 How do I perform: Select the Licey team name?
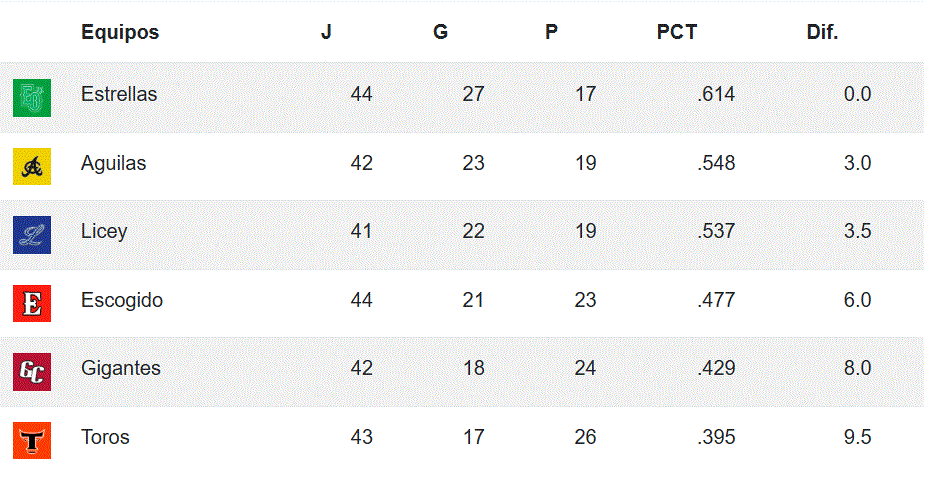(104, 231)
